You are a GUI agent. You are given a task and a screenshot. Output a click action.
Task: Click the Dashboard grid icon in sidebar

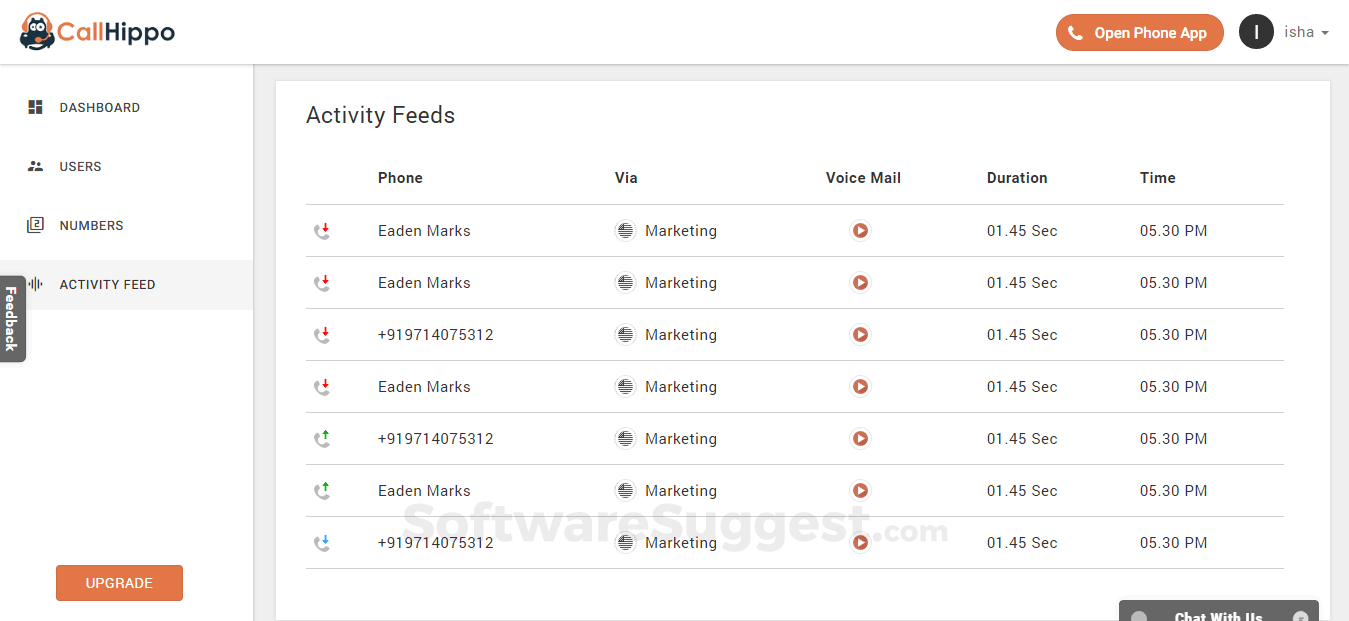[x=36, y=107]
